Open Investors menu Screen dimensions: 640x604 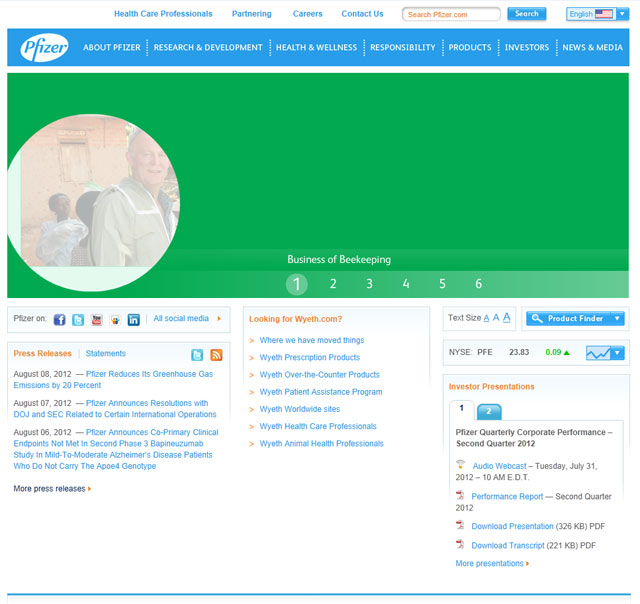(x=527, y=47)
